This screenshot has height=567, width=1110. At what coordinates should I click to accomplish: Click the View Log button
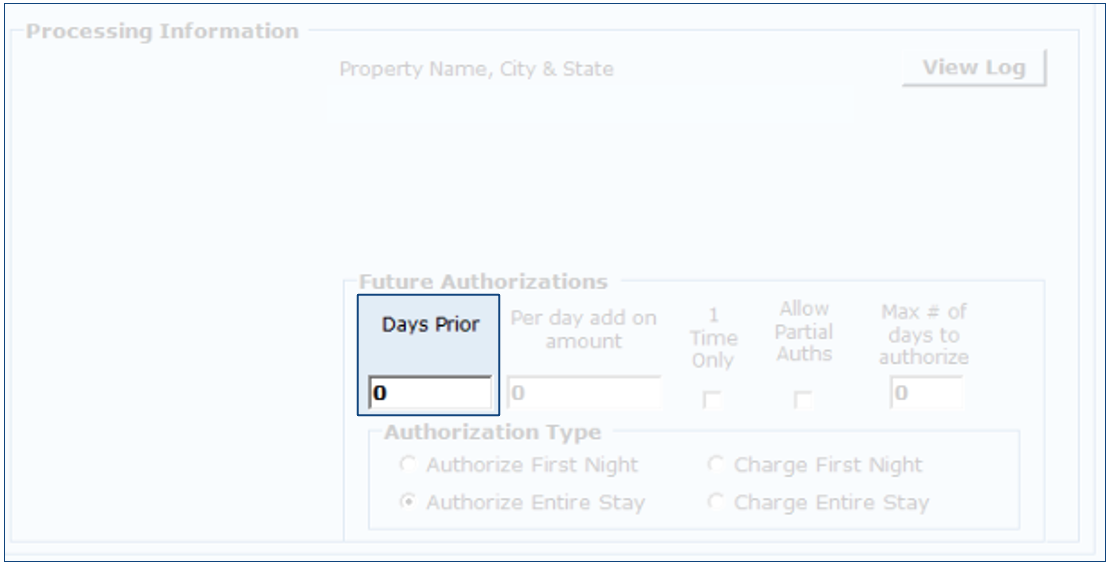973,69
